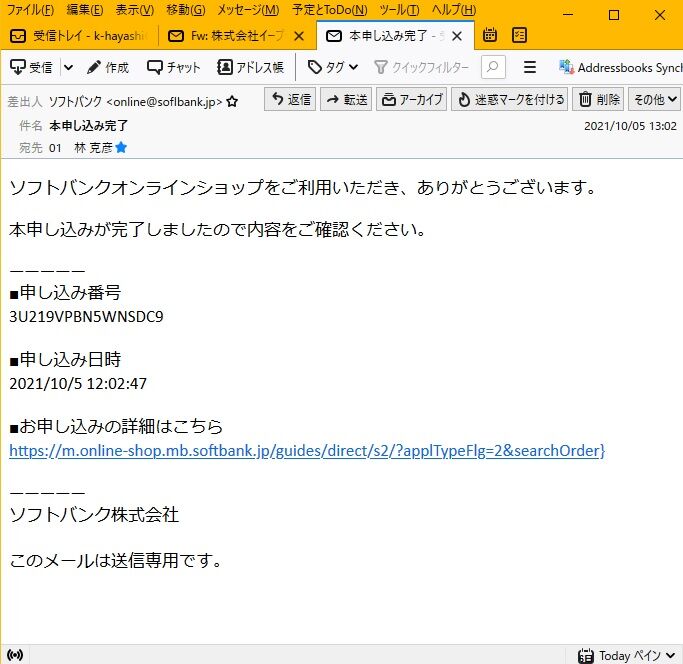Switch to the 受信トレイ k-hayashi tab

click(x=78, y=36)
